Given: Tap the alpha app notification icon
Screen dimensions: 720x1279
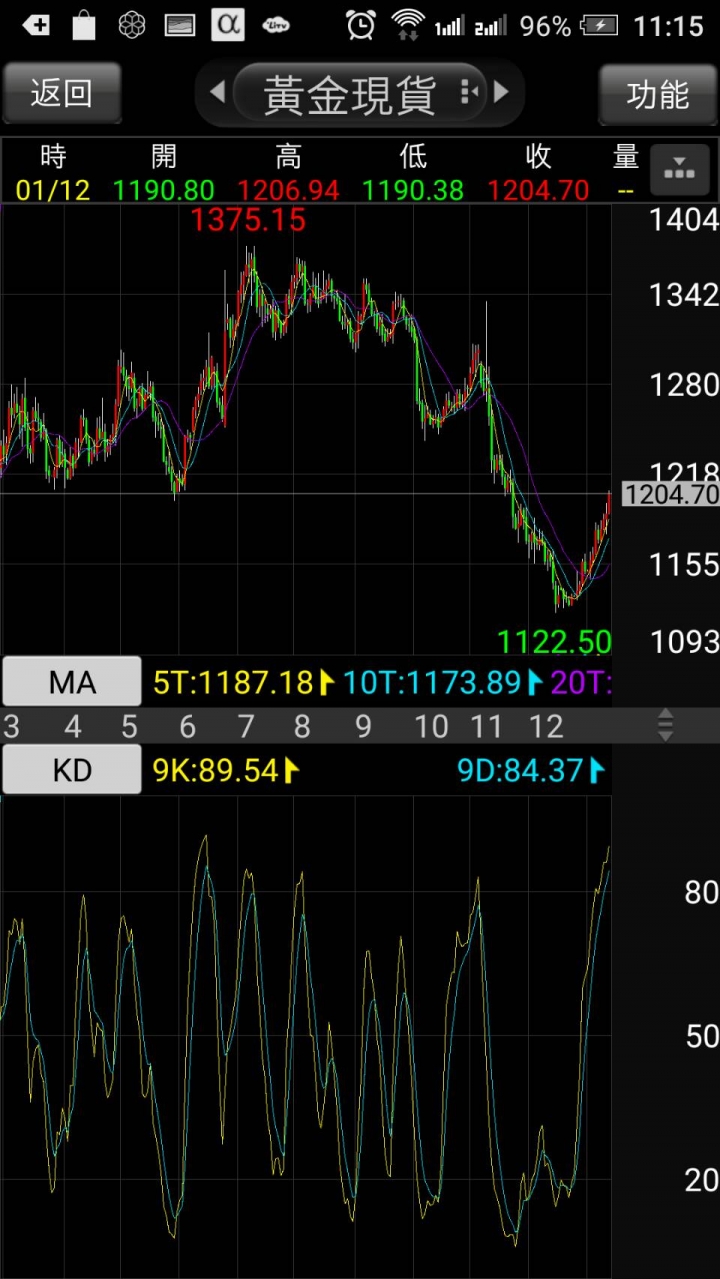Looking at the screenshot, I should tap(228, 25).
